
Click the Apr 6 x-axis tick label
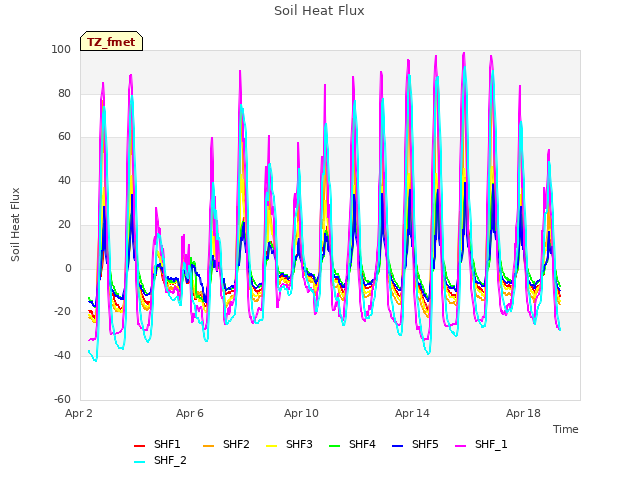coord(190,413)
